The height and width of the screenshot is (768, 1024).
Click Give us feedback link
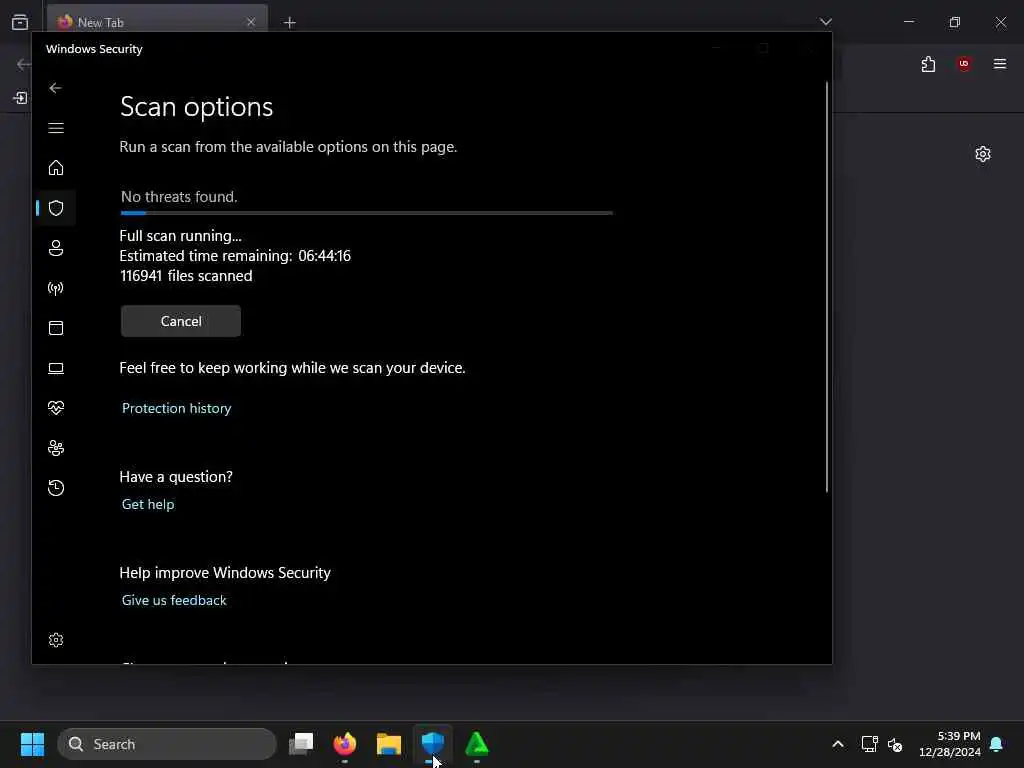(174, 600)
